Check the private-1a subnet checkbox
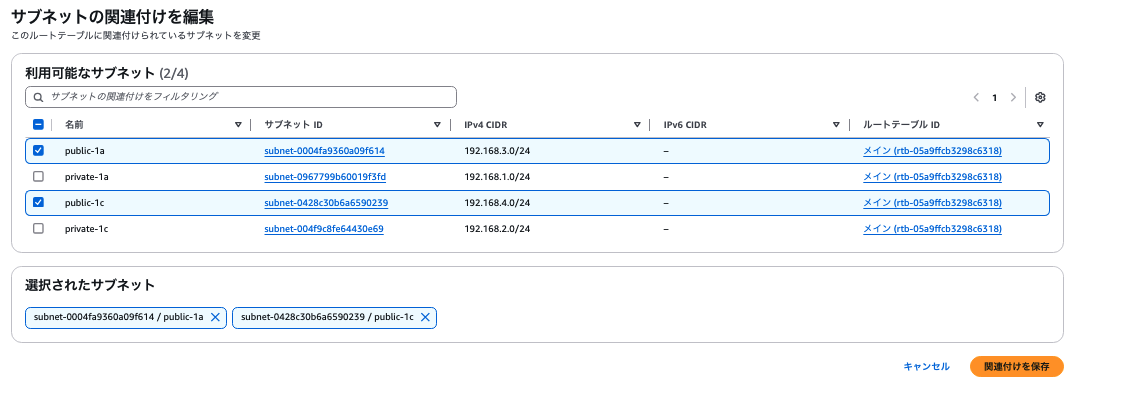The width and height of the screenshot is (1141, 405). 39,177
